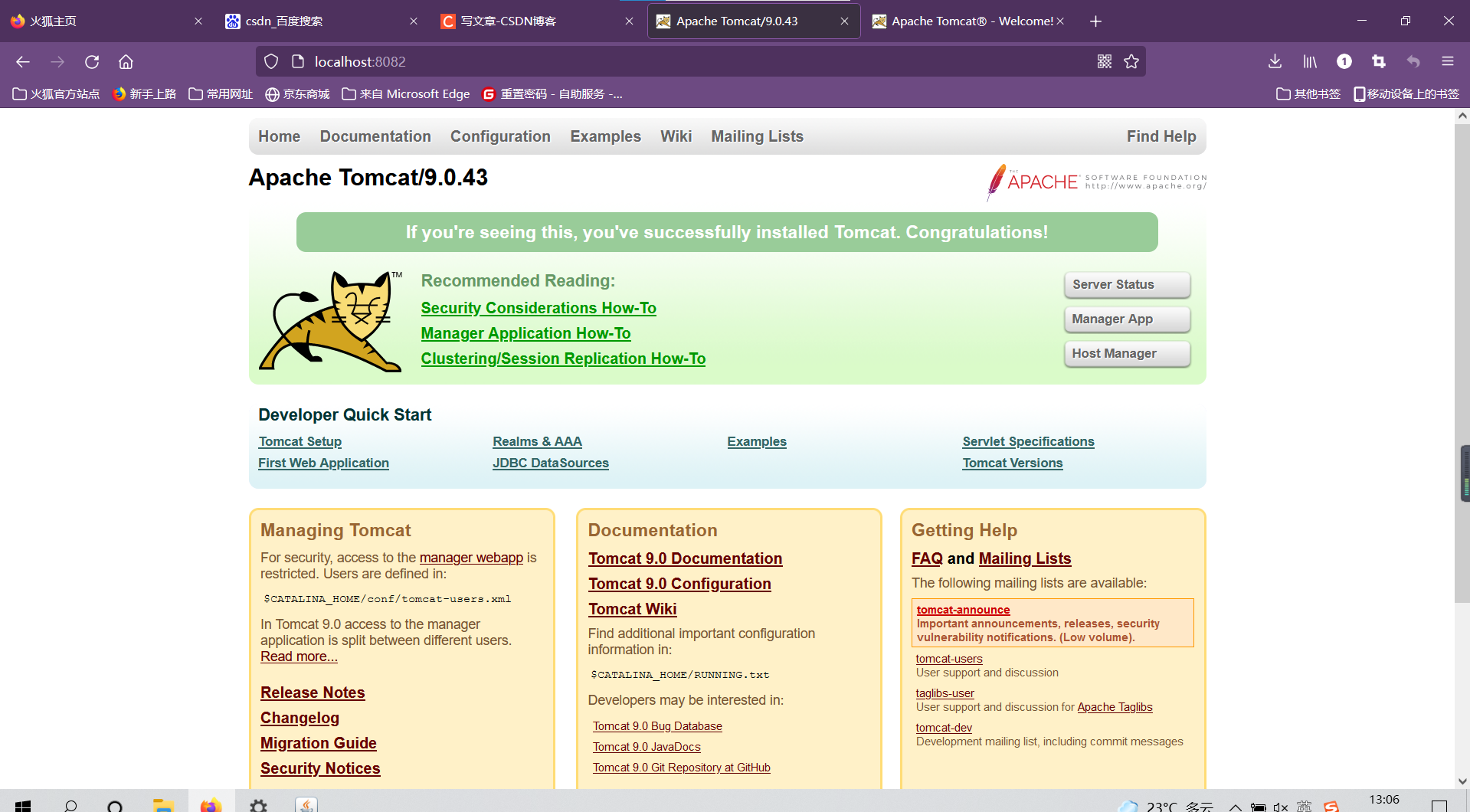Click the crop screenshot toolbar icon
1470x812 pixels.
click(1379, 61)
